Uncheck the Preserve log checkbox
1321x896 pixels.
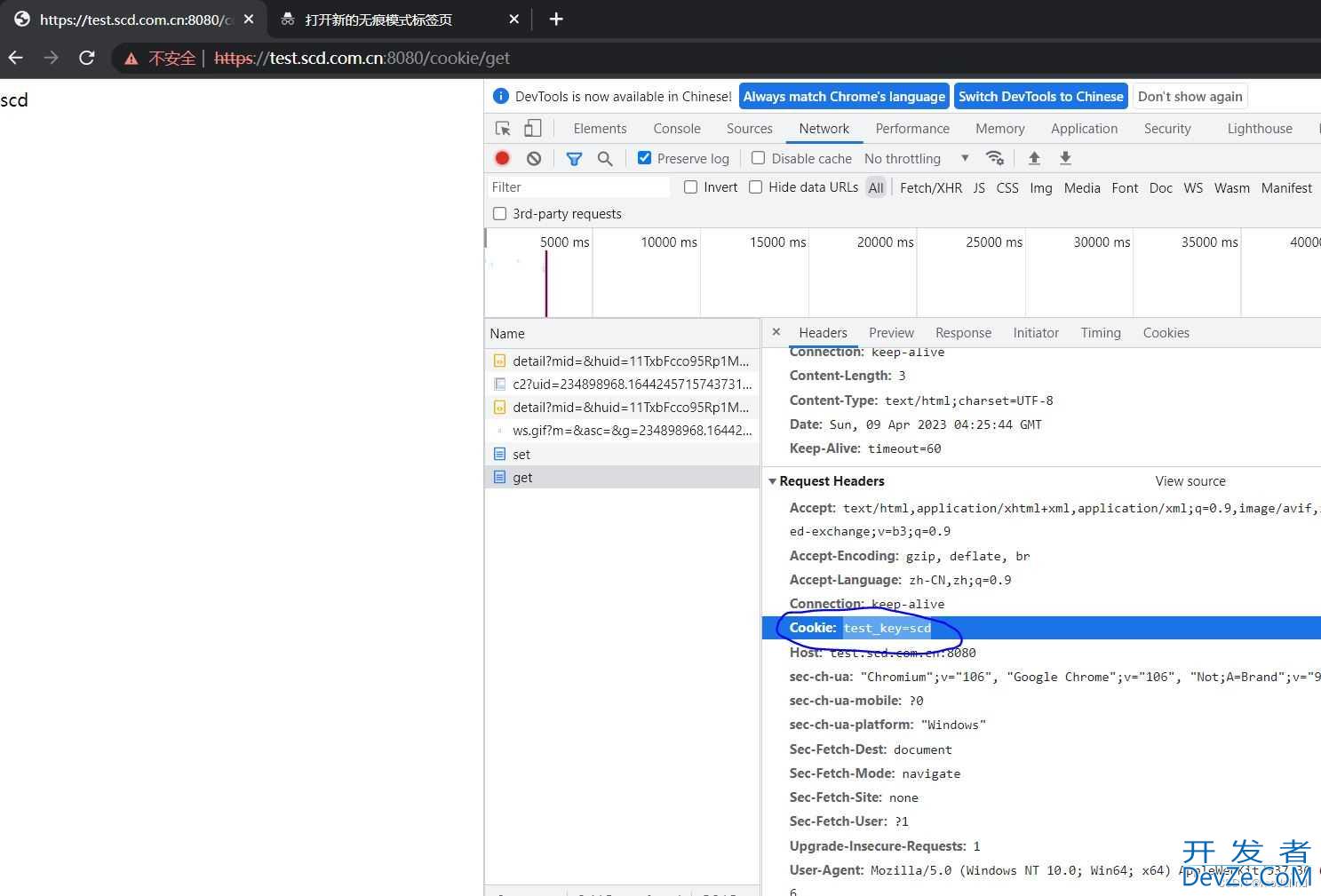point(645,158)
